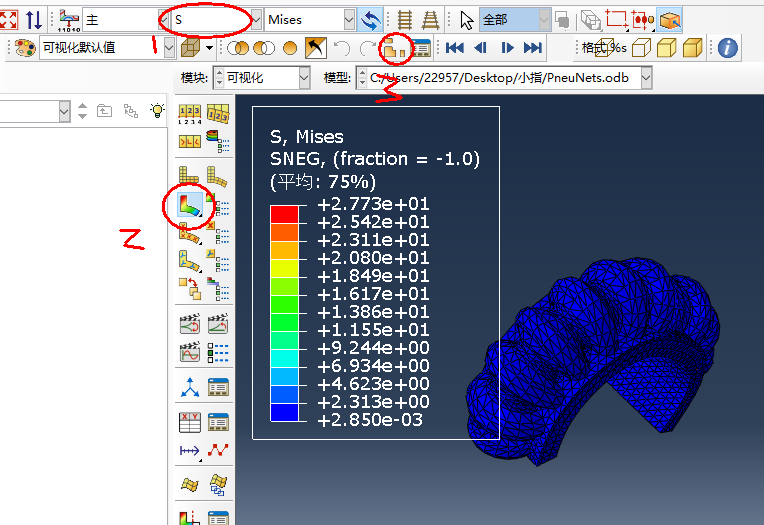Click the Auto-Fit View icon
The width and height of the screenshot is (764, 525).
[x=9, y=19]
